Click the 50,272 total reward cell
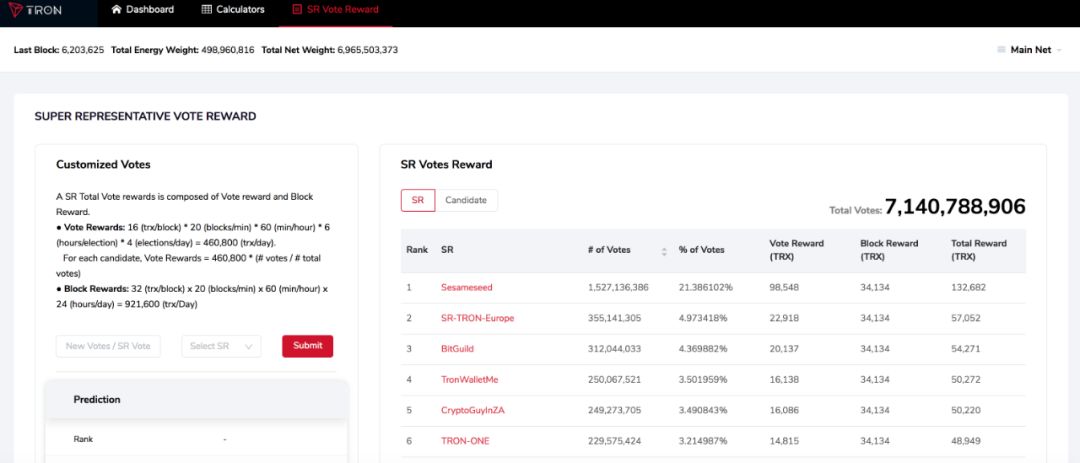Screen dimensions: 1080x463 pyautogui.click(x=966, y=380)
